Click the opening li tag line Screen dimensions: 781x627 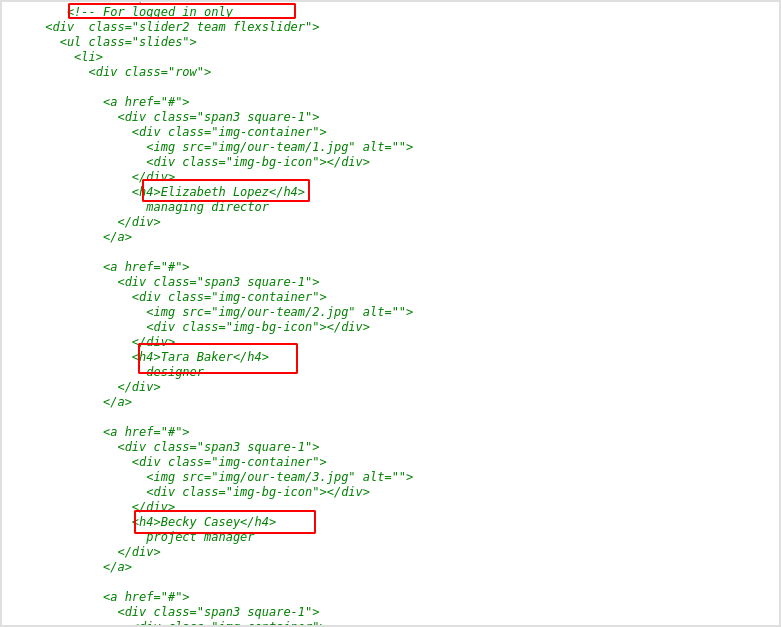tap(88, 57)
